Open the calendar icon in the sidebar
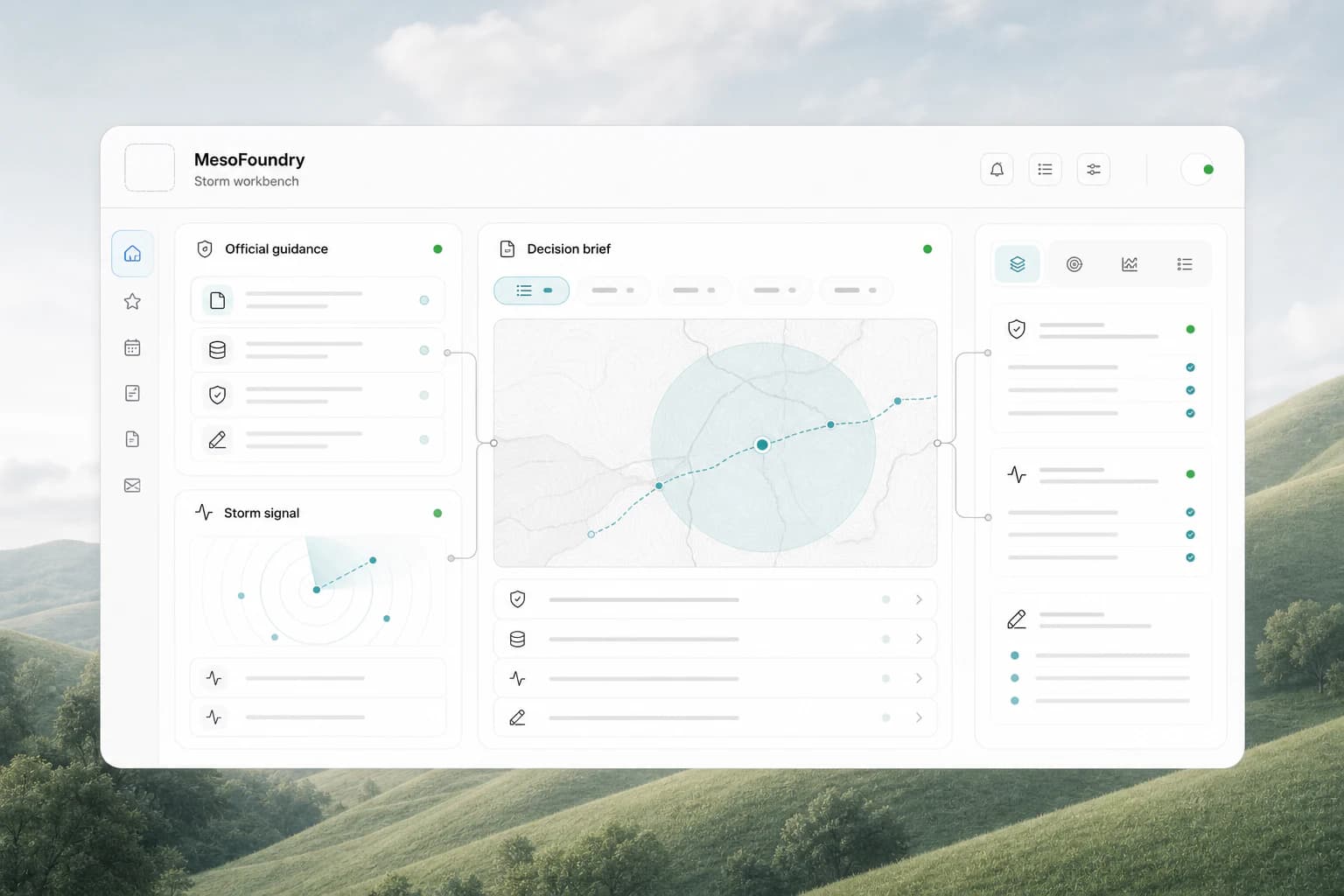Image resolution: width=1344 pixels, height=896 pixels. pyautogui.click(x=133, y=347)
